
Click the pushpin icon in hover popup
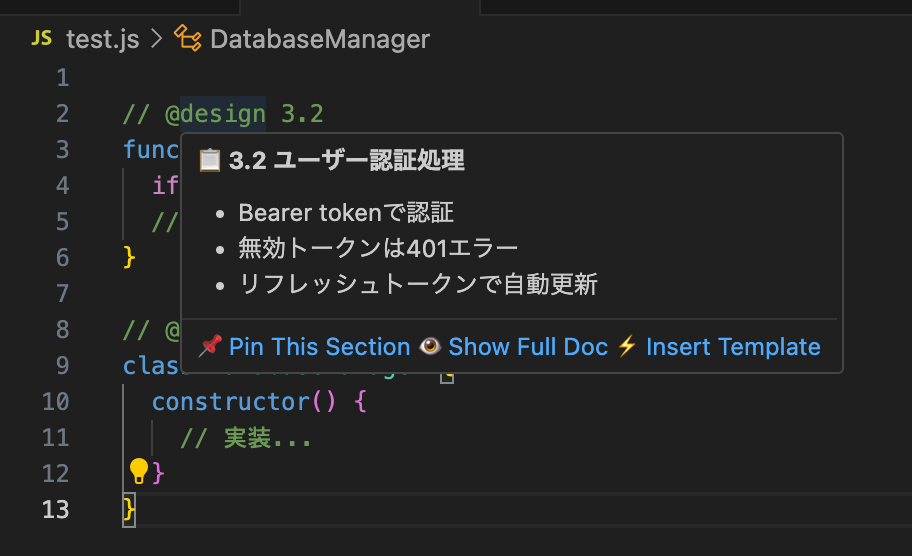210,346
